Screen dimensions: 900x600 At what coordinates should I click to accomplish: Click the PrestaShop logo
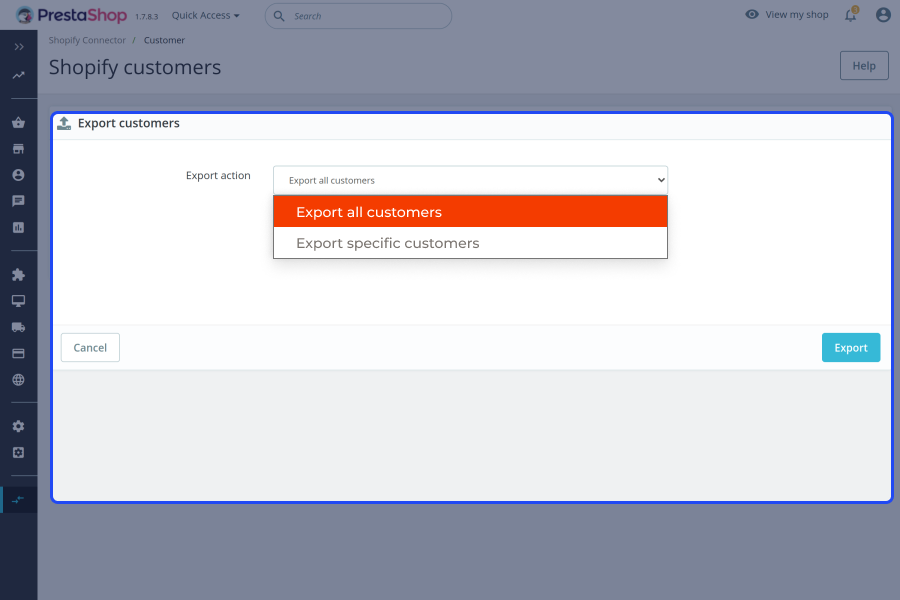point(71,15)
